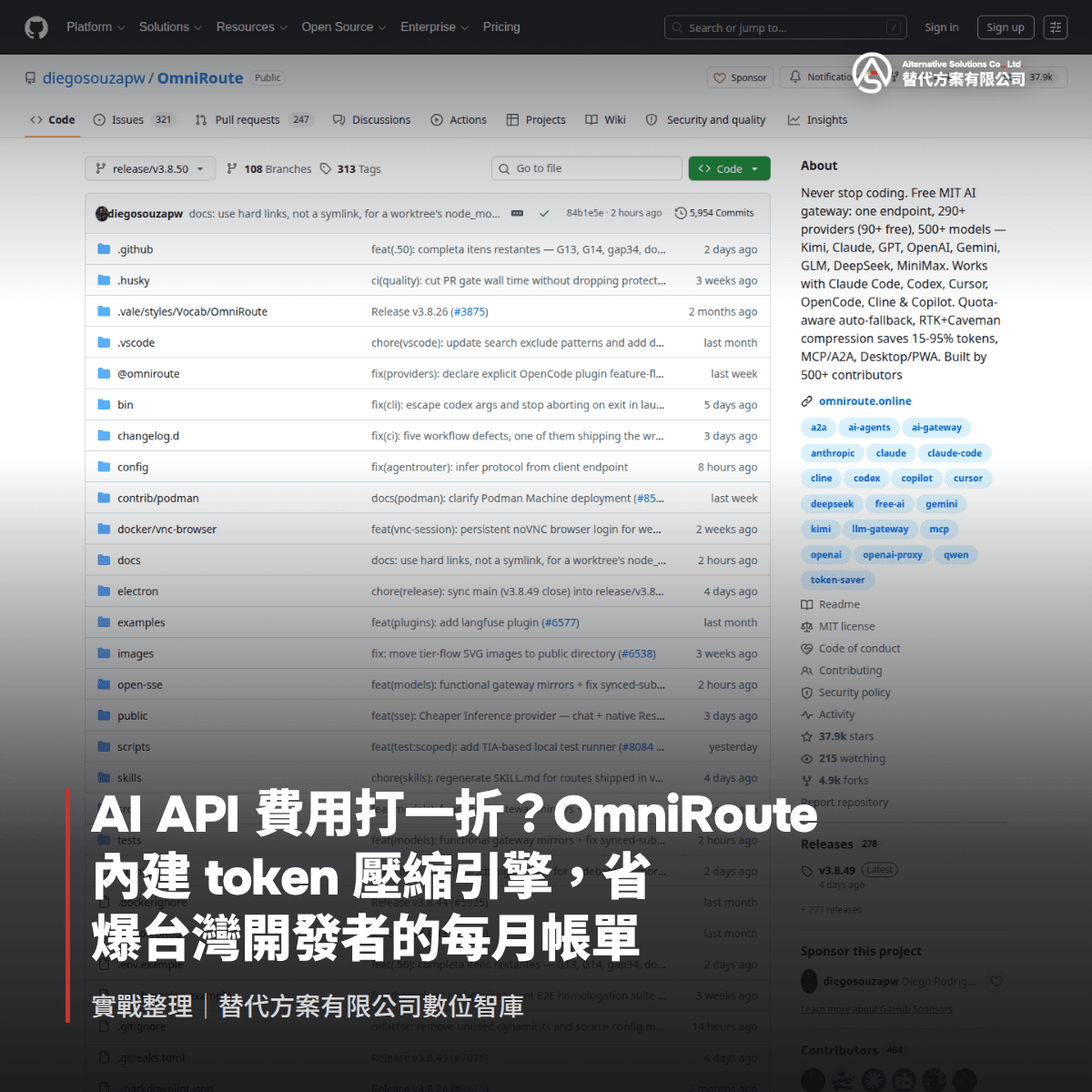1092x1092 pixels.
Task: Open the OmniRoute repository link
Action: coord(200,78)
